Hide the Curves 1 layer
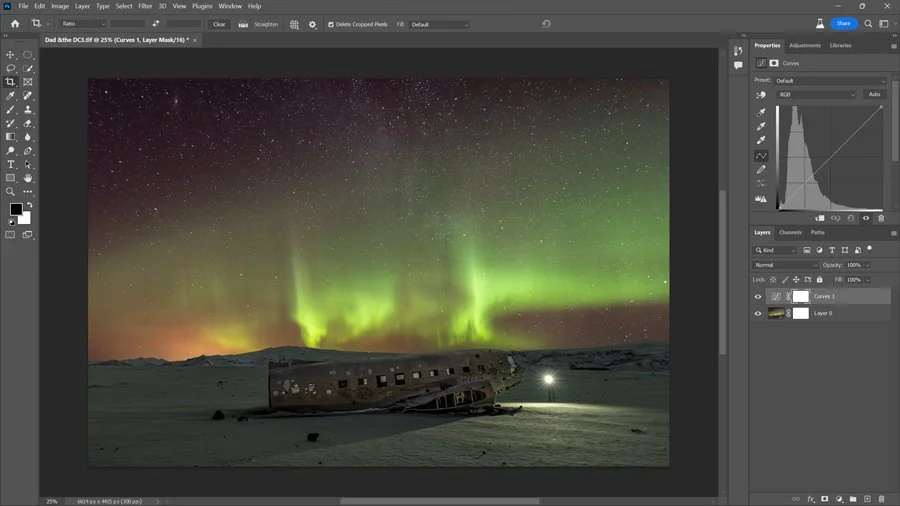This screenshot has width=900, height=506. pos(758,297)
